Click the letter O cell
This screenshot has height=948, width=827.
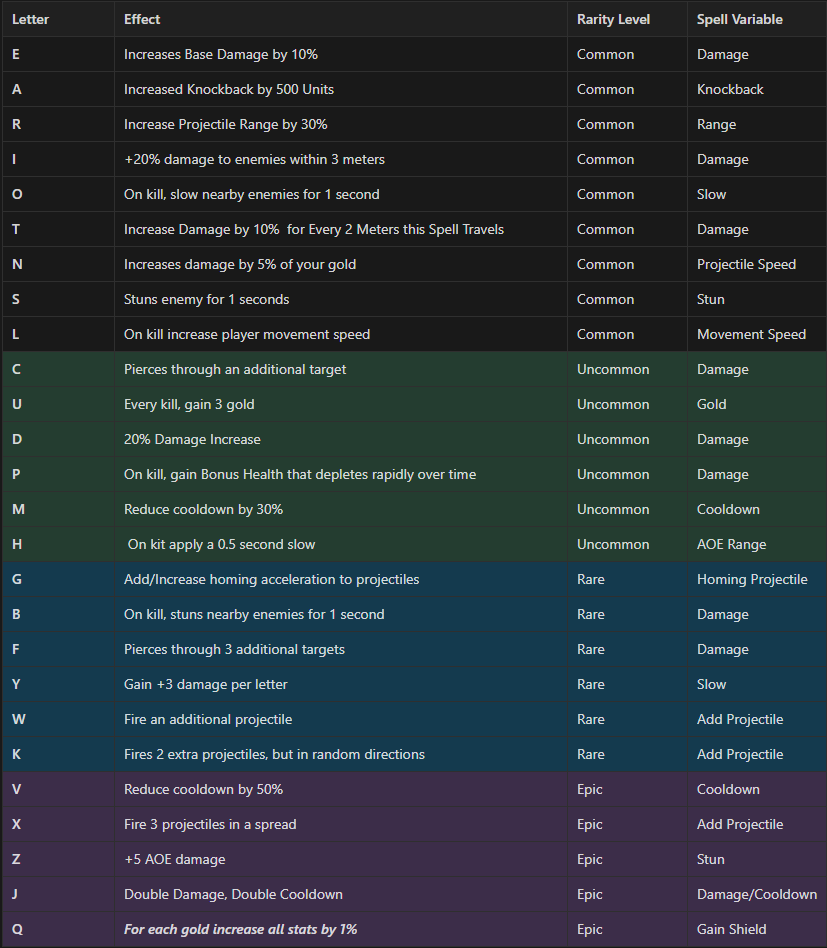[17, 194]
